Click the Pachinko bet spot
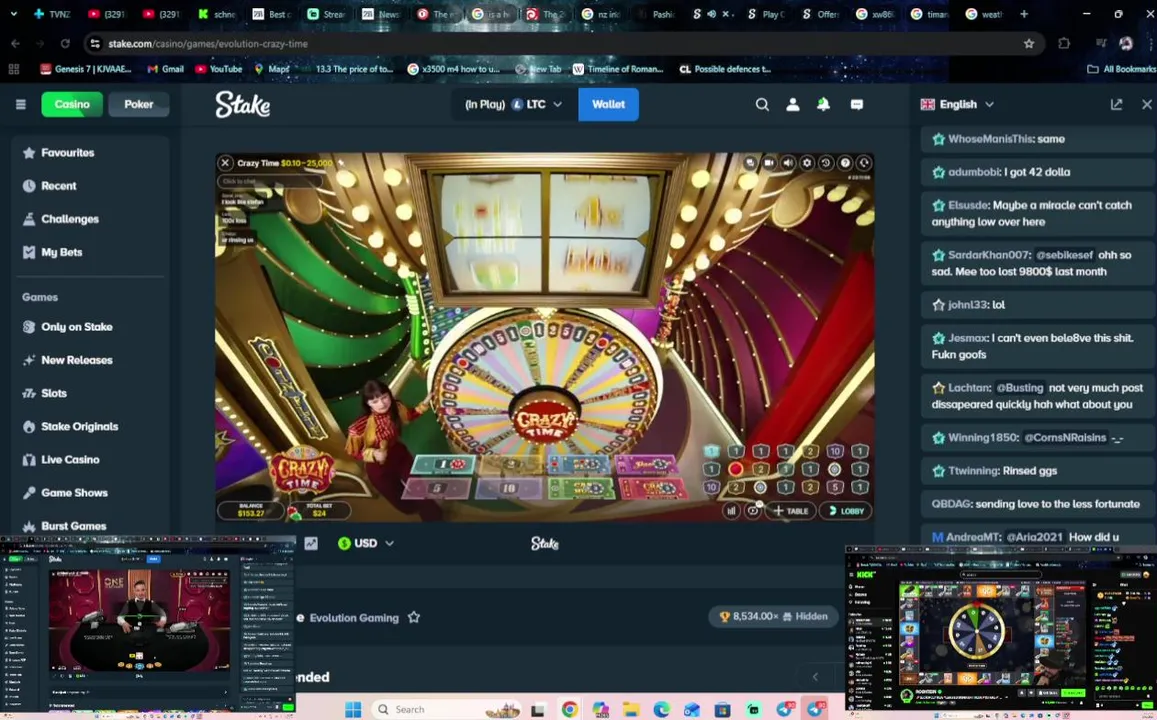The image size is (1157, 720). 646,464
